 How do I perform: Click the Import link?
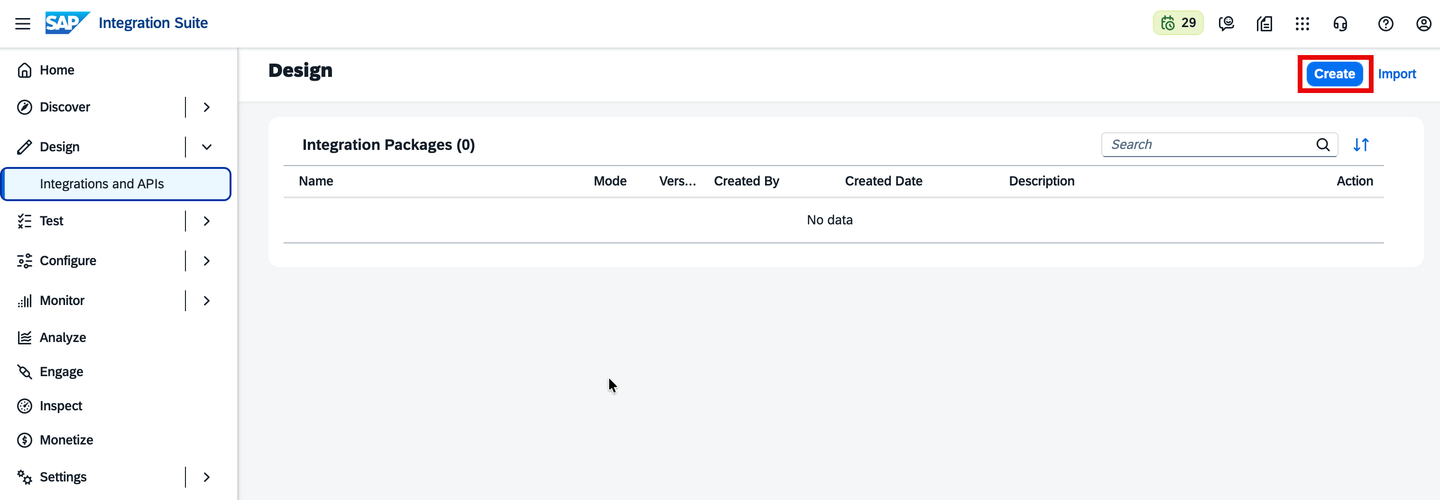[1397, 74]
